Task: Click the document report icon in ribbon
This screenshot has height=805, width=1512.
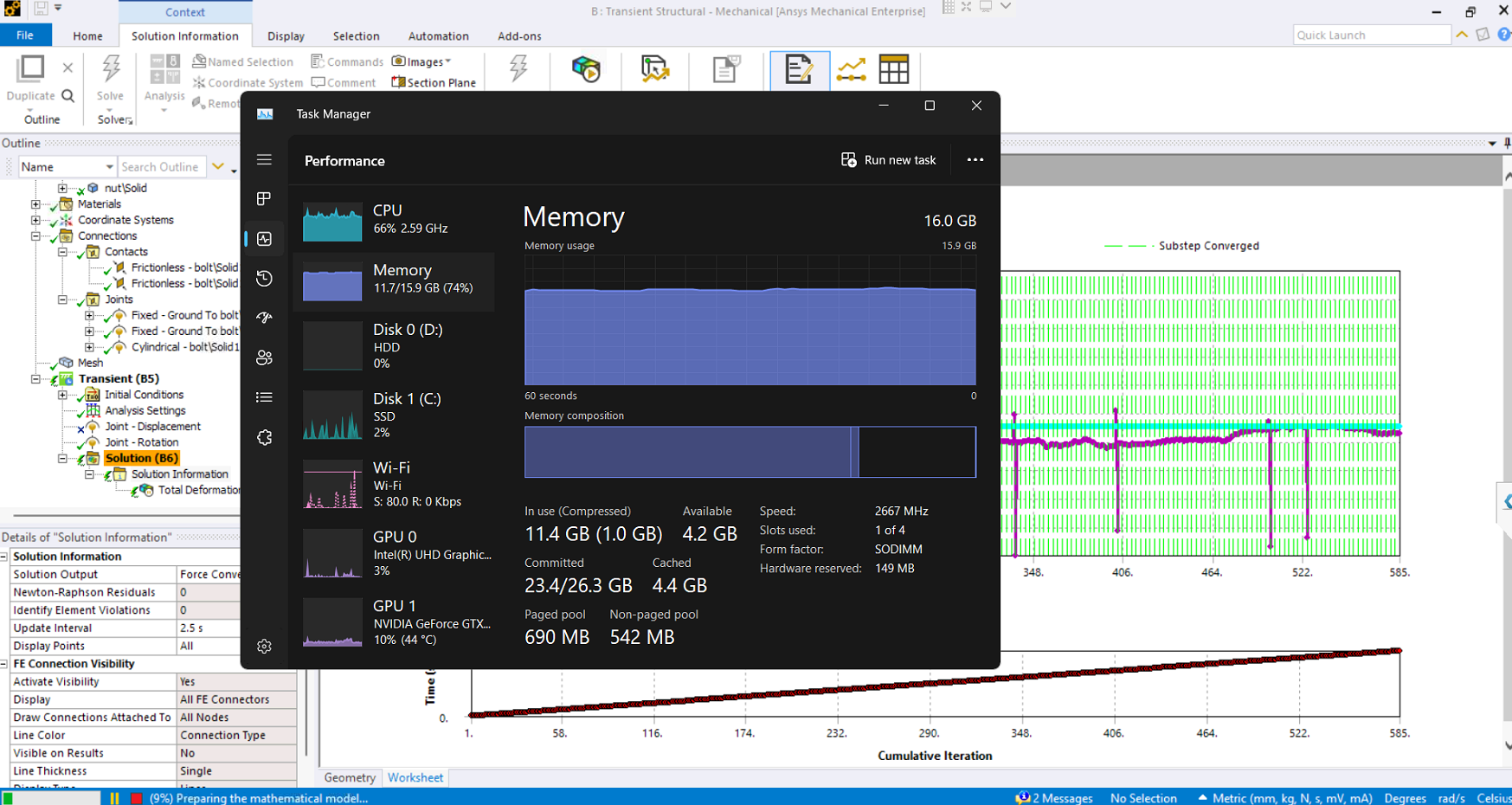Action: tap(726, 69)
